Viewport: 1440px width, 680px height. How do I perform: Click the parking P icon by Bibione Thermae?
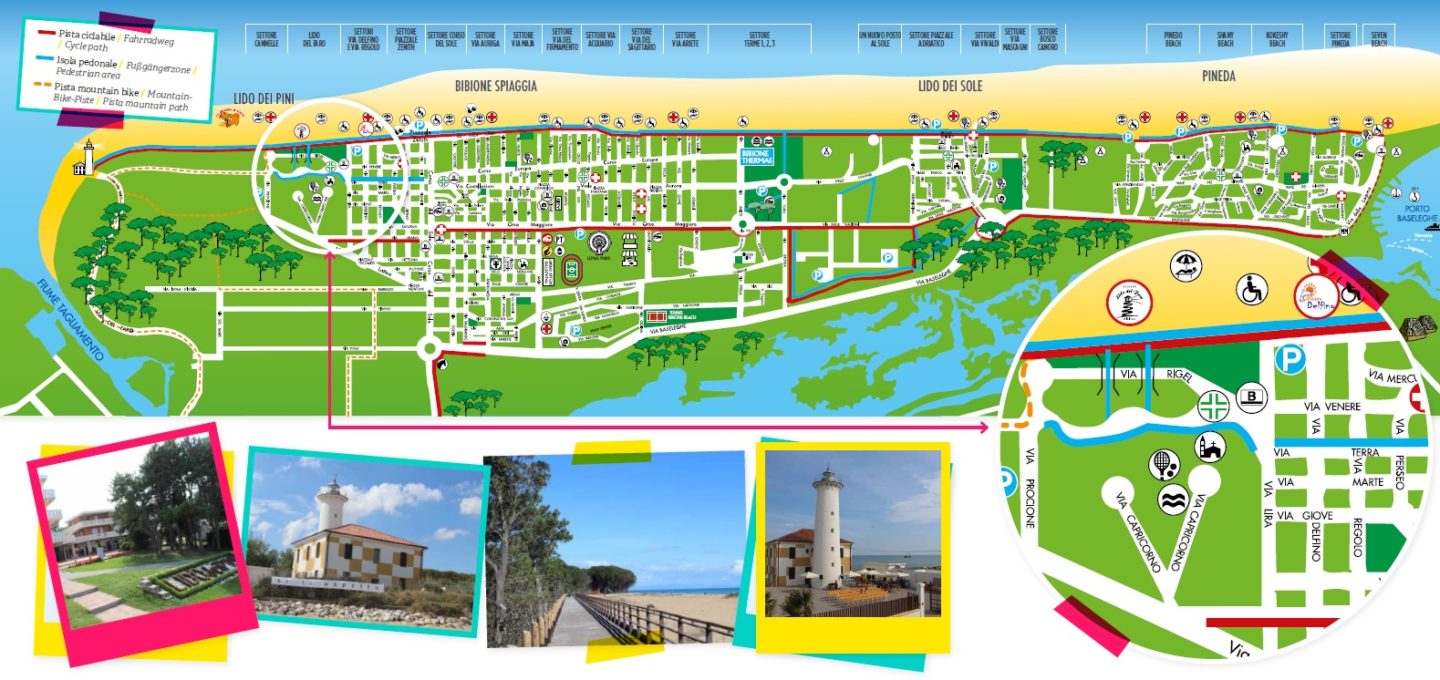coord(761,189)
